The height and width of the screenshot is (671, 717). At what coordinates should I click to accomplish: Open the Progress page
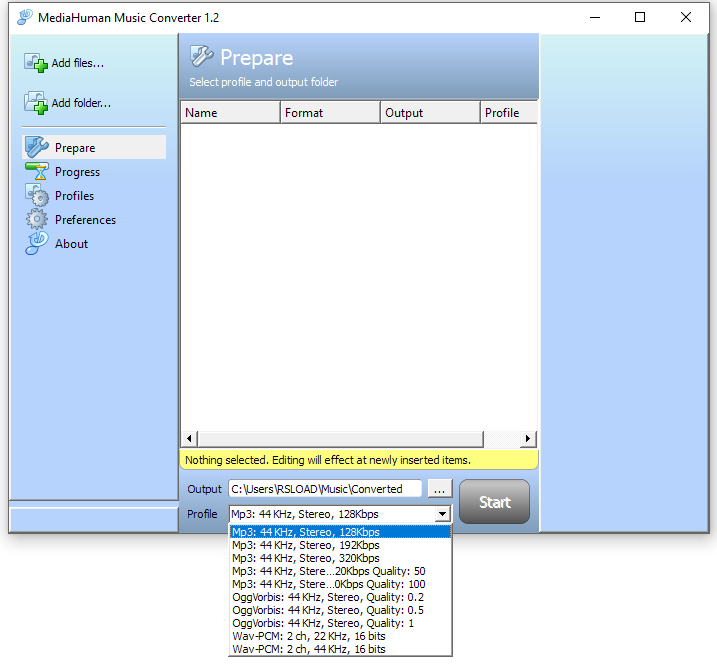(77, 172)
